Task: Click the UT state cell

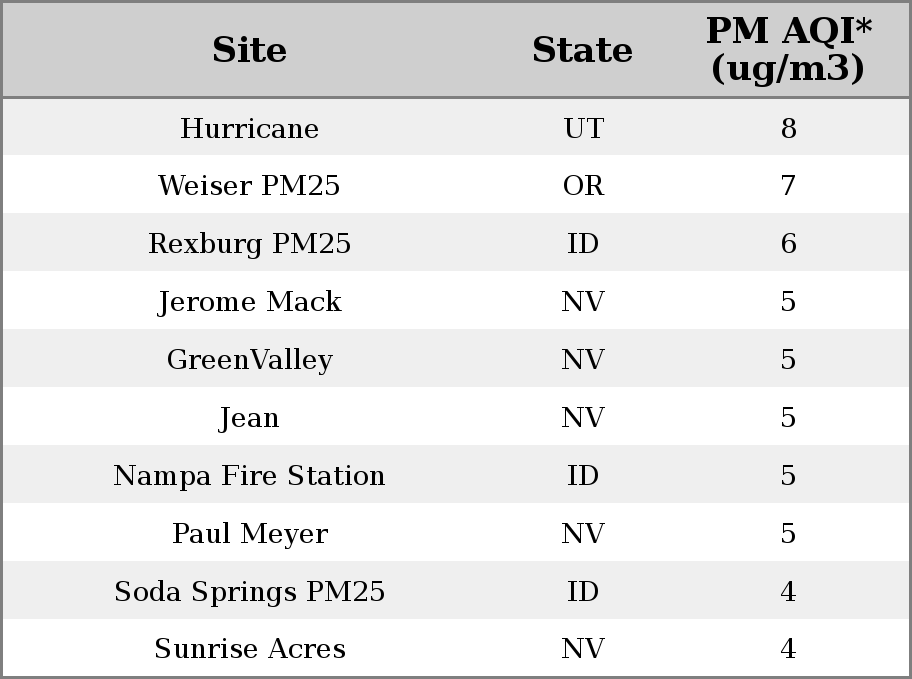Action: 583,128
